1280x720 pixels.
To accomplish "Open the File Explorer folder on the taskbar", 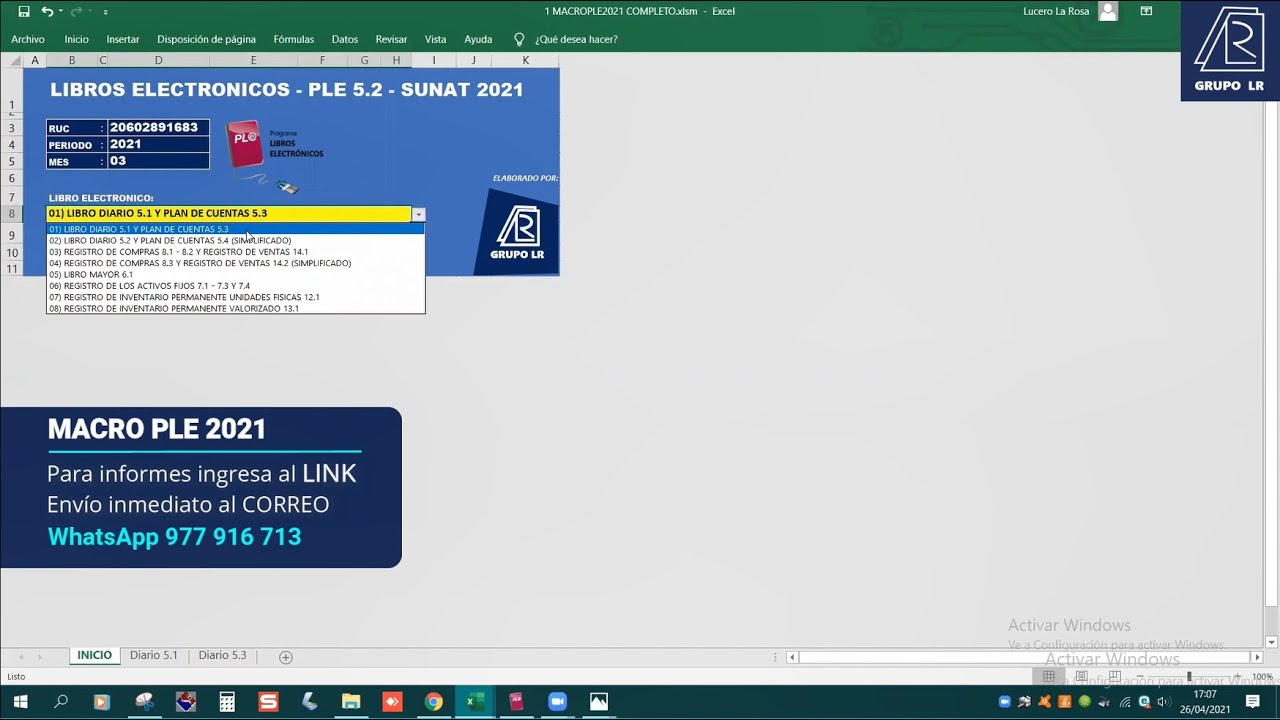I will pyautogui.click(x=351, y=702).
